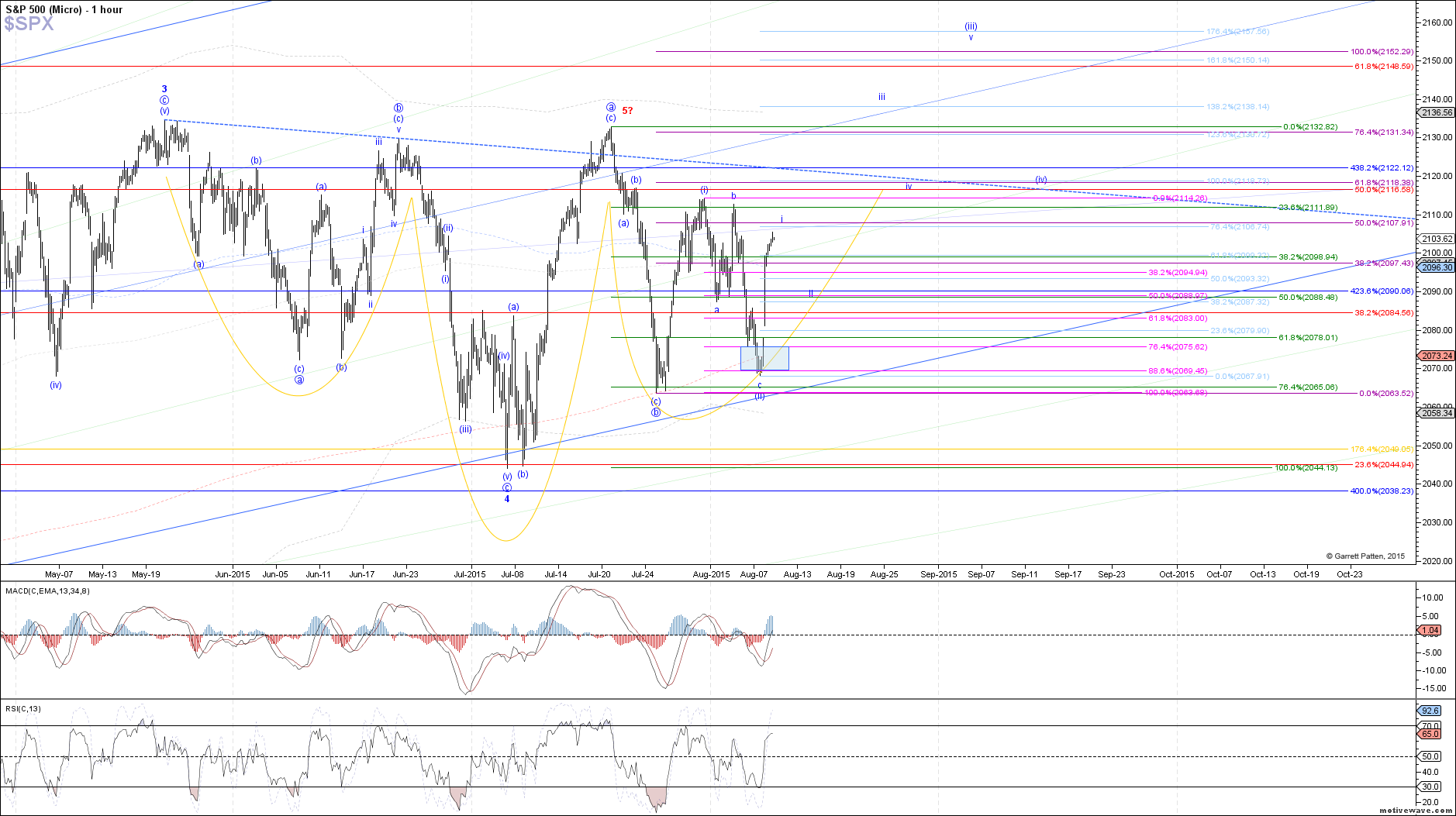Click the "88.6%(2069.45)" magenta Fibonacci label
Viewport: 1456px width, 816px height.
click(1178, 371)
